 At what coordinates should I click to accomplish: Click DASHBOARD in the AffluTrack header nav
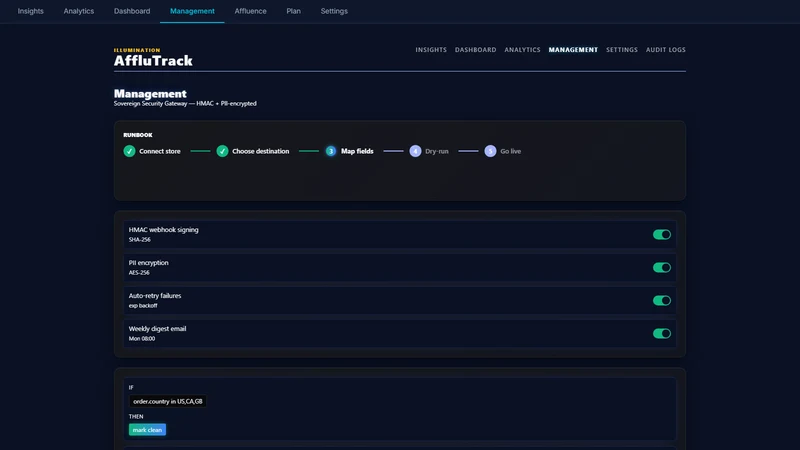pyautogui.click(x=476, y=50)
